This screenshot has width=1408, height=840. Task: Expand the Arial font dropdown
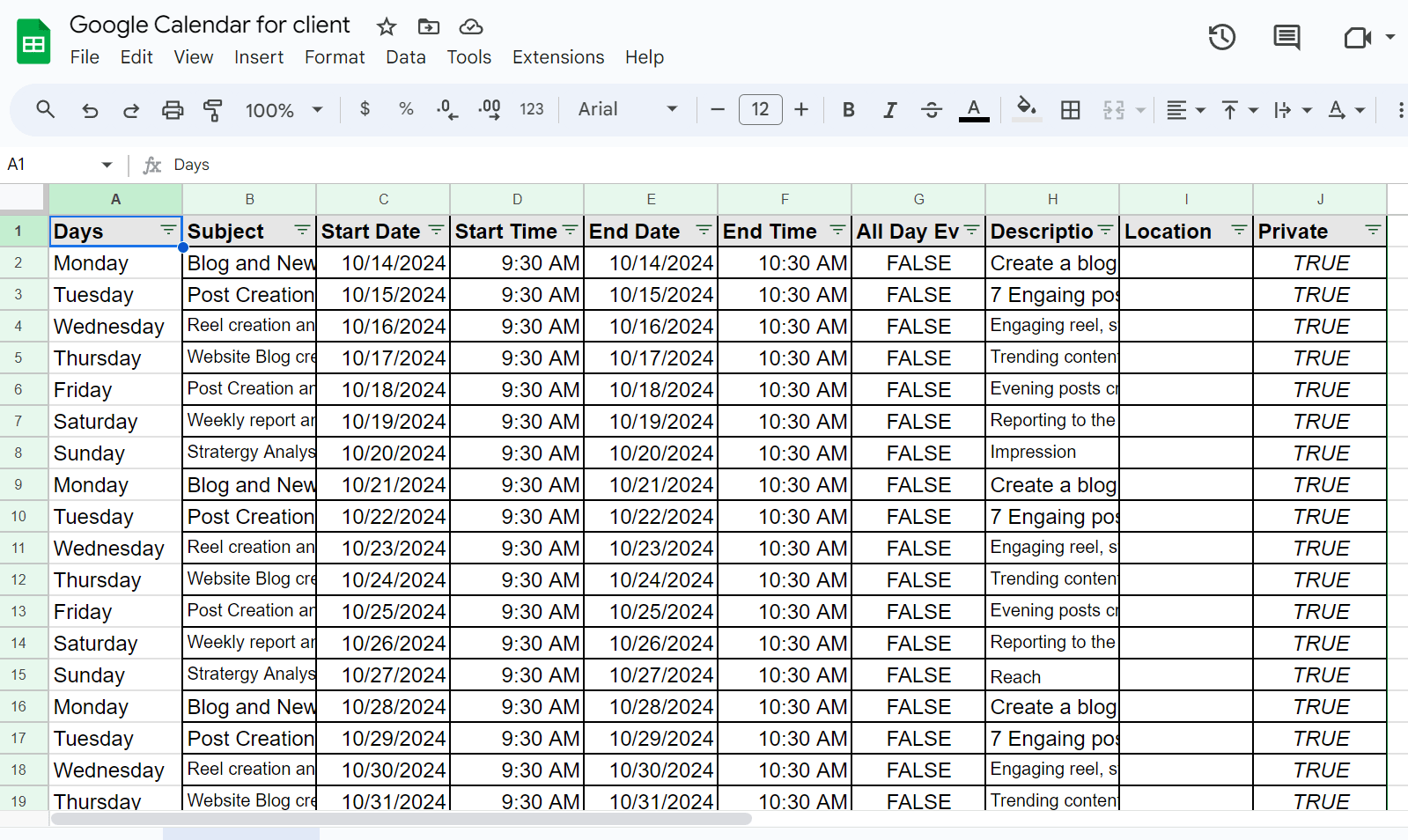tap(627, 109)
